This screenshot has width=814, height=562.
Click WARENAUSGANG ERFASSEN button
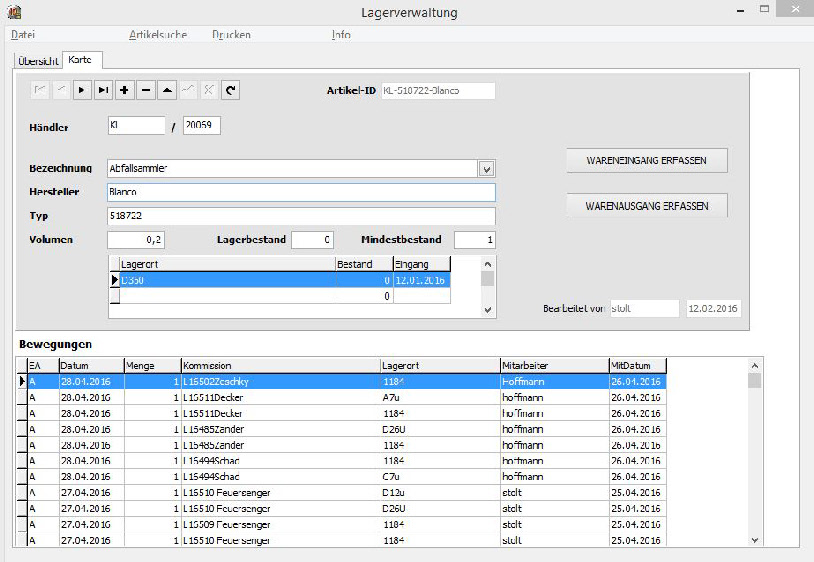click(647, 205)
